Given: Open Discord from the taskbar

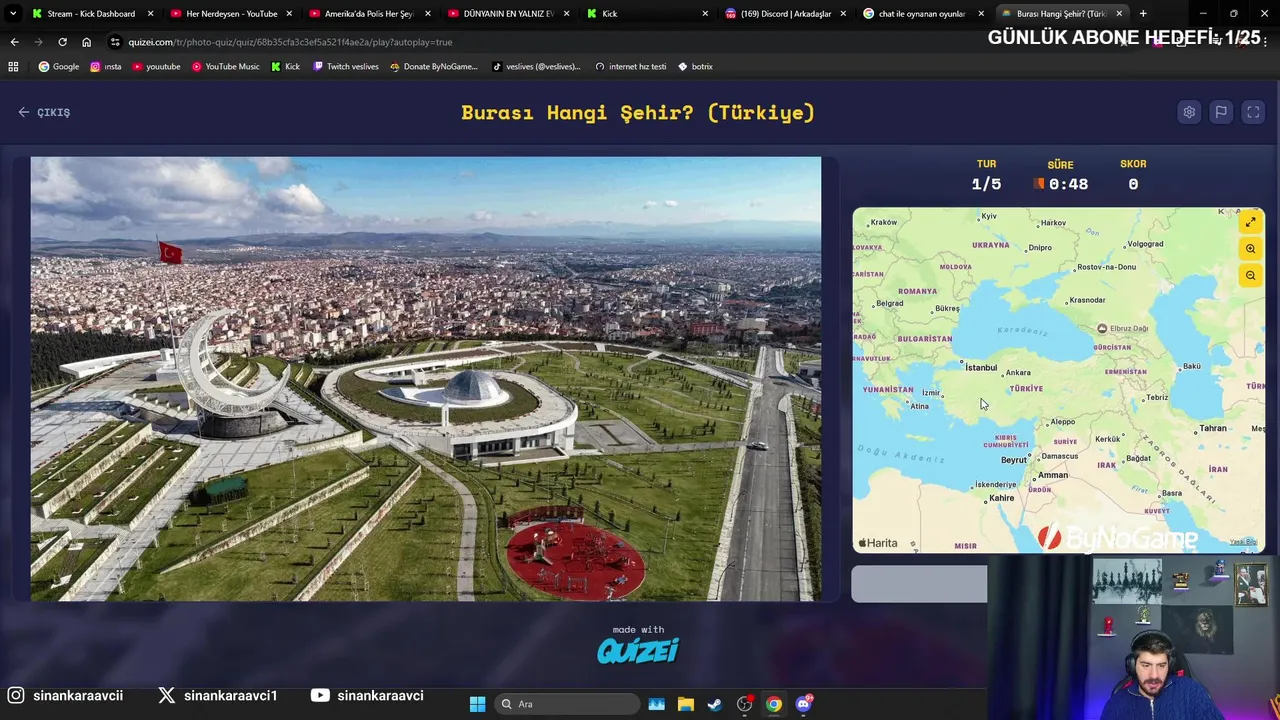Looking at the screenshot, I should point(804,704).
